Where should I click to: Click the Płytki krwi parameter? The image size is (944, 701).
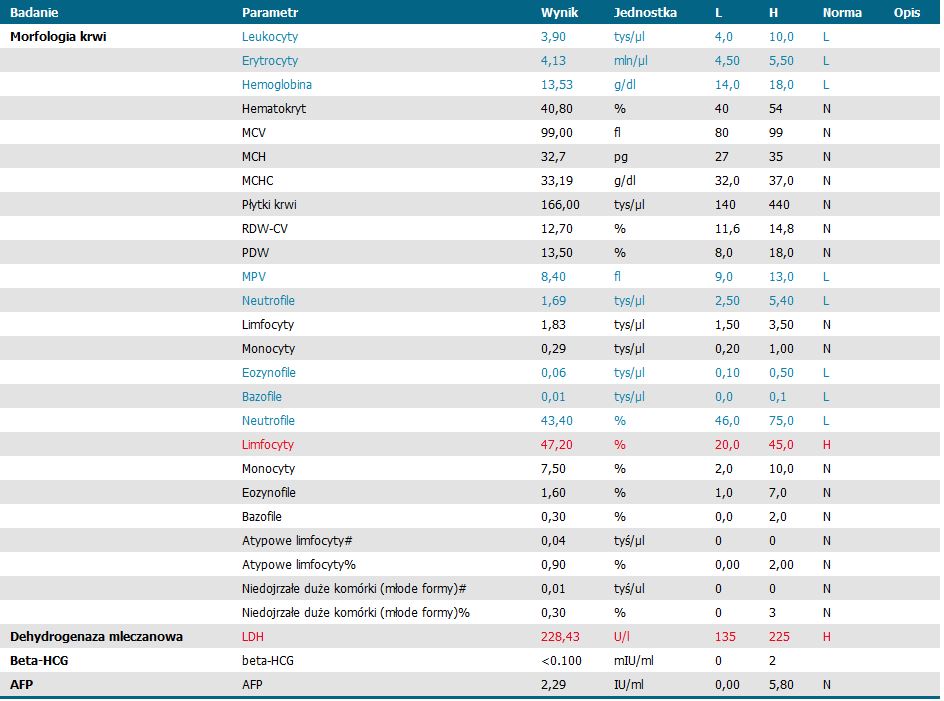pos(269,205)
